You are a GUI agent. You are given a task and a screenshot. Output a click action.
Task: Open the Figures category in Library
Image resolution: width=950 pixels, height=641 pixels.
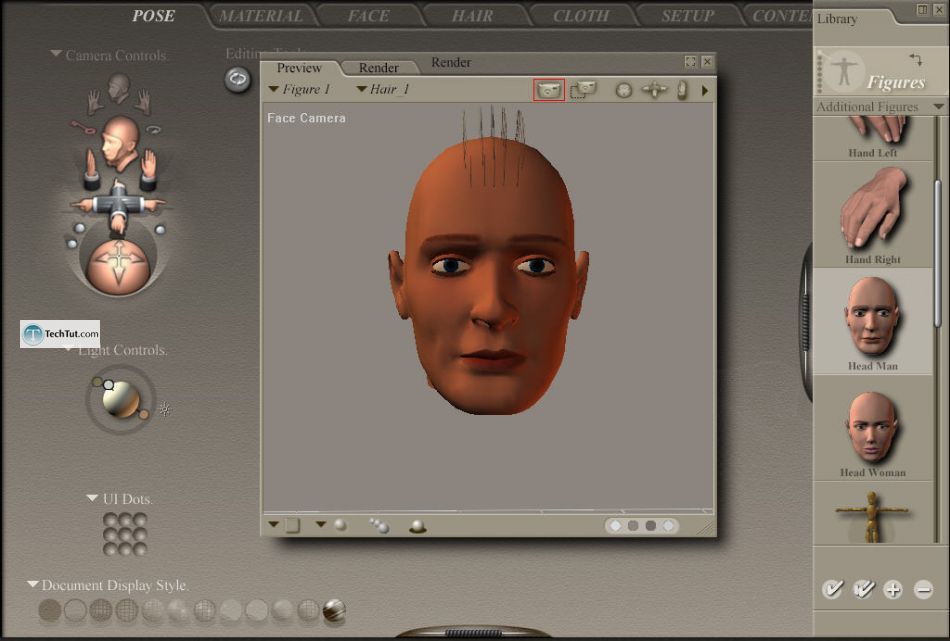(x=872, y=72)
